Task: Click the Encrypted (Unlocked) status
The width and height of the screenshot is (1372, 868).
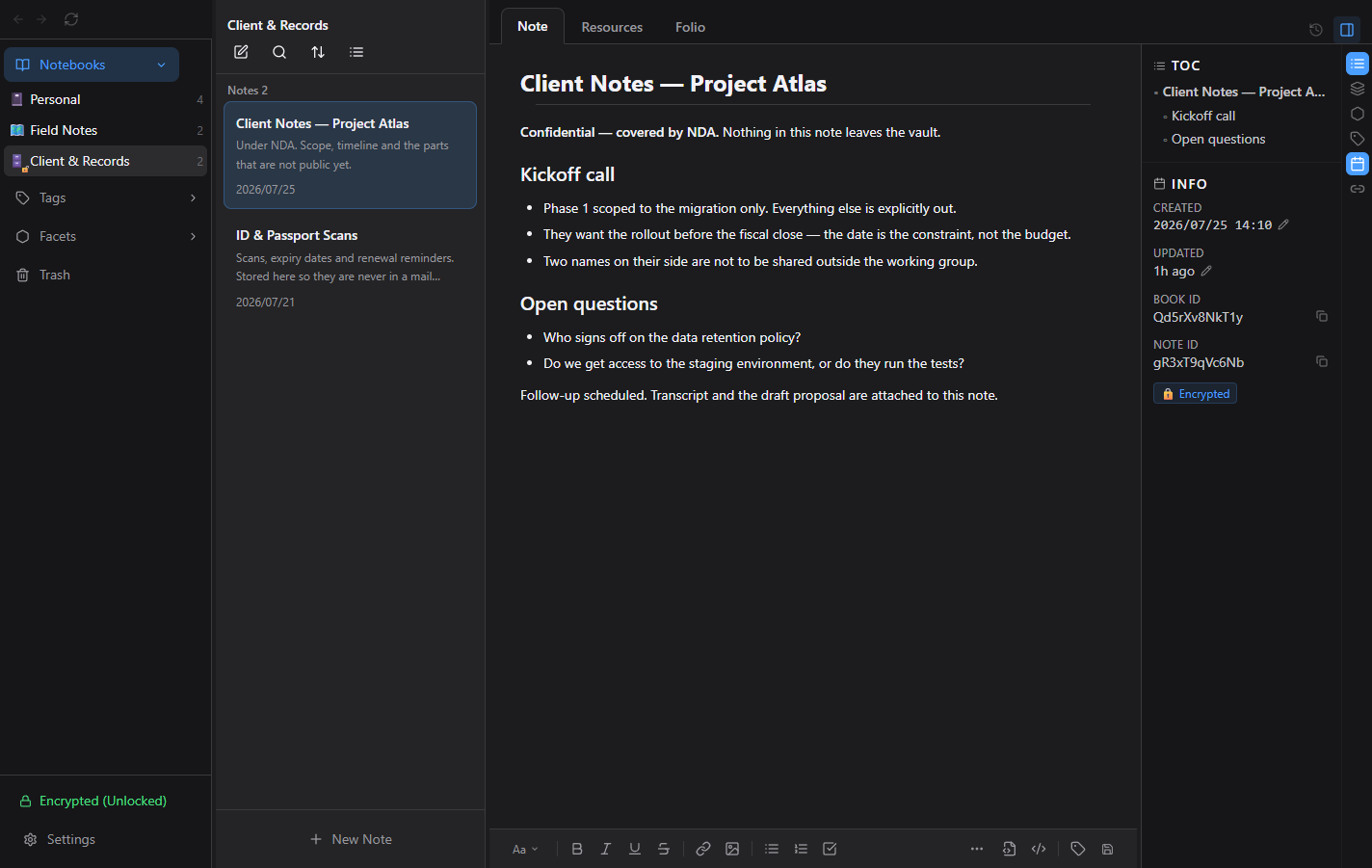Action: coord(93,801)
